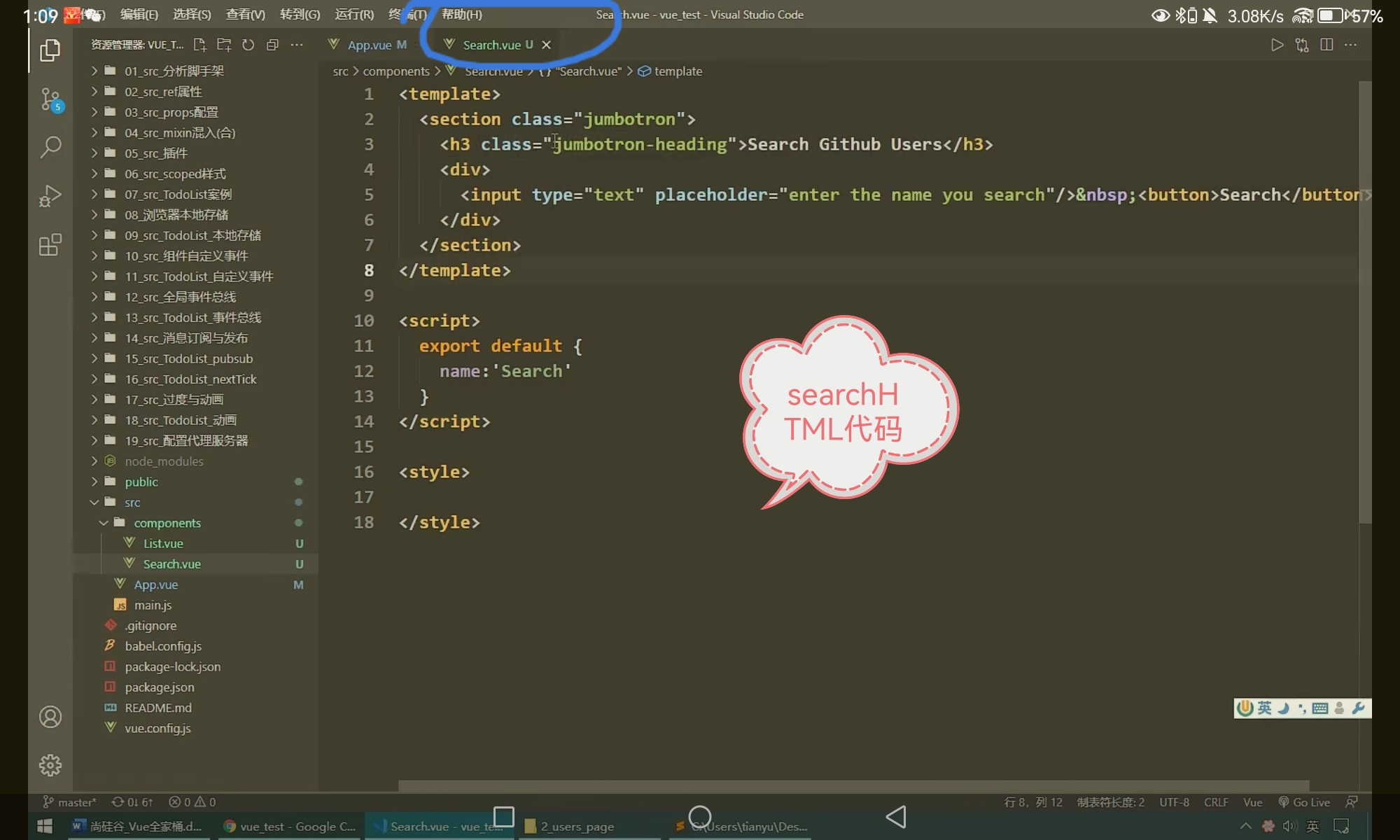Open List.vue in the file tree
This screenshot has height=840, width=1400.
(162, 543)
